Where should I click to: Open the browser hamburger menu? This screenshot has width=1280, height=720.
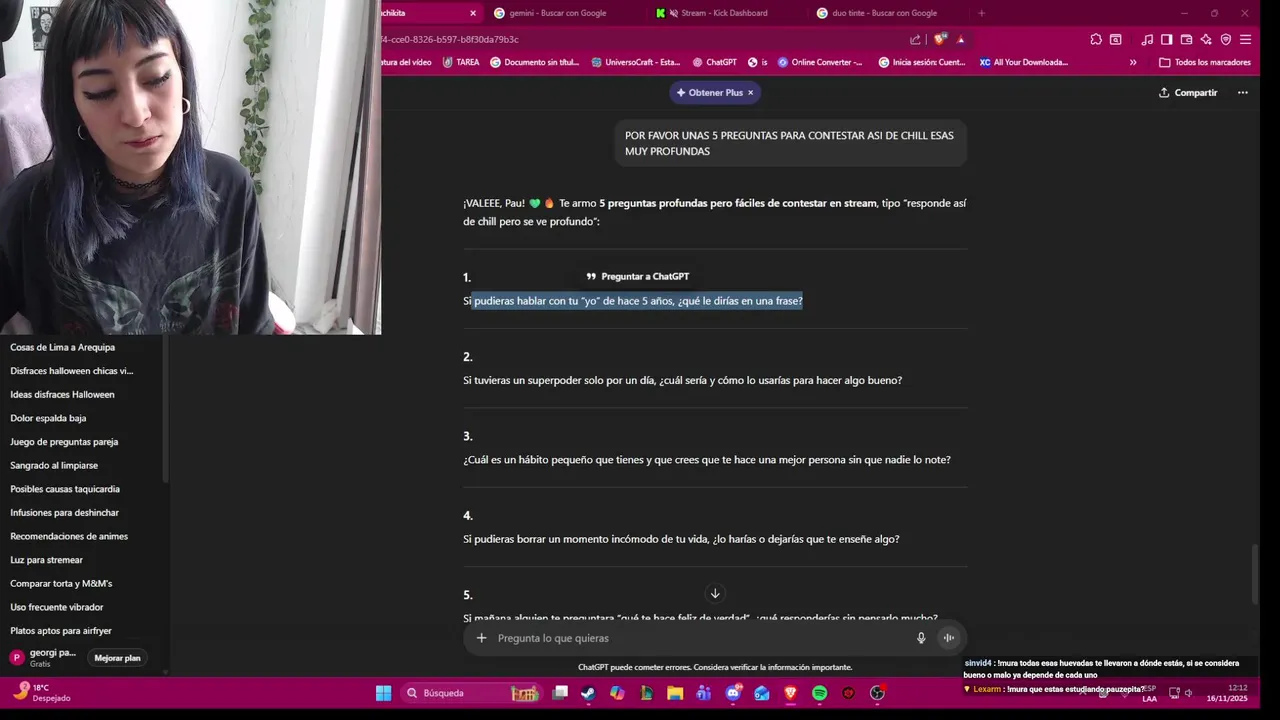click(x=1245, y=39)
